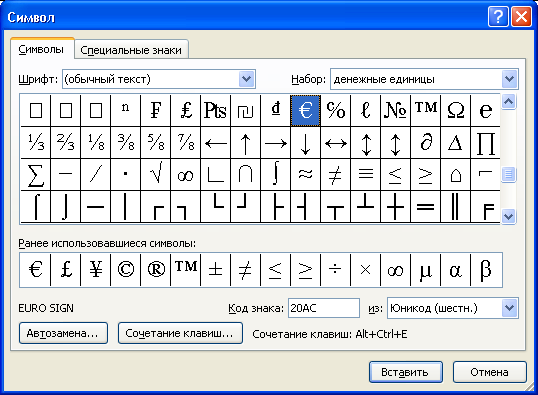This screenshot has width=538, height=395.
Task: Select the down arrow symbol
Action: pyautogui.click(x=305, y=142)
